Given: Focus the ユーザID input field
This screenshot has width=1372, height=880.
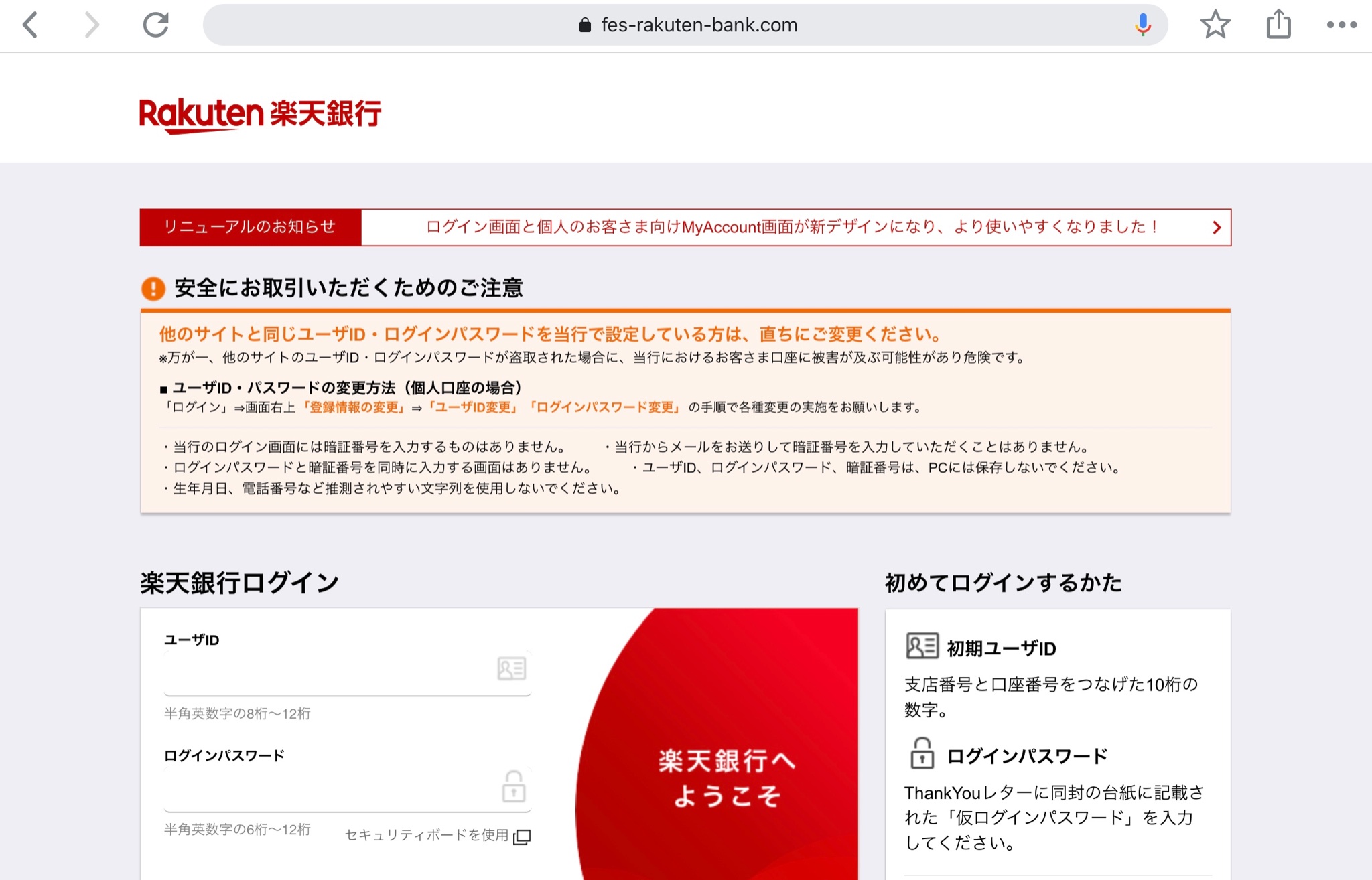Looking at the screenshot, I should click(x=348, y=673).
